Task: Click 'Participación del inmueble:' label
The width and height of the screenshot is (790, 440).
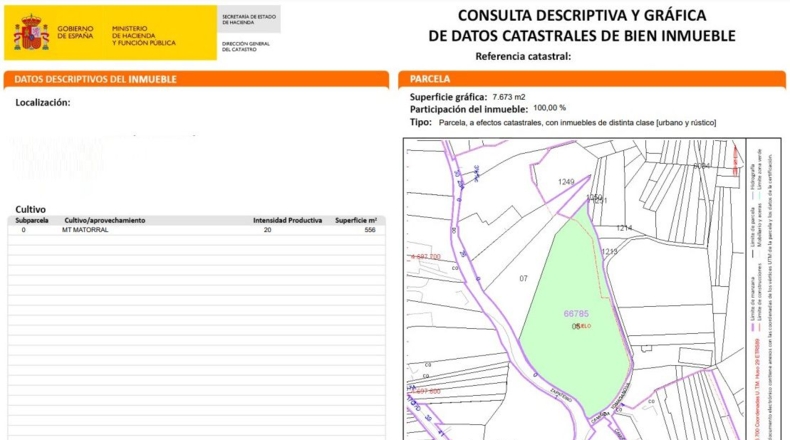Action: 469,109
